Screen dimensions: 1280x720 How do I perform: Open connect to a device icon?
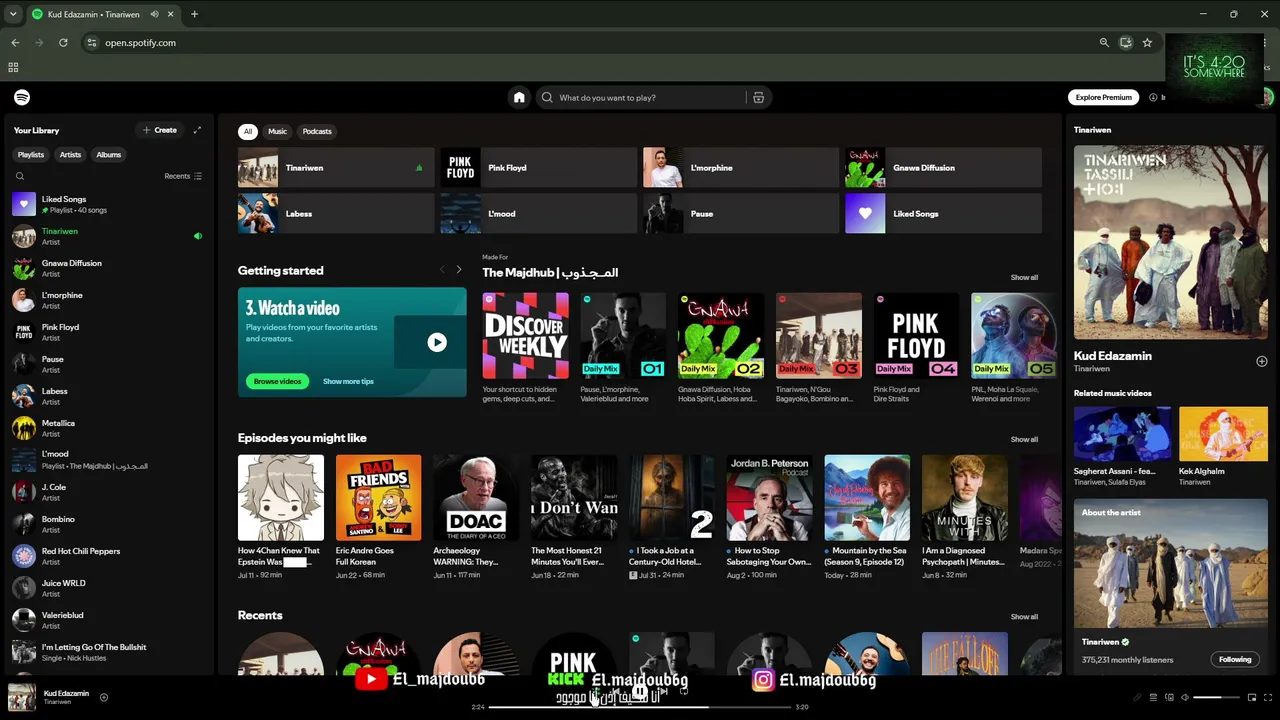[1169, 697]
